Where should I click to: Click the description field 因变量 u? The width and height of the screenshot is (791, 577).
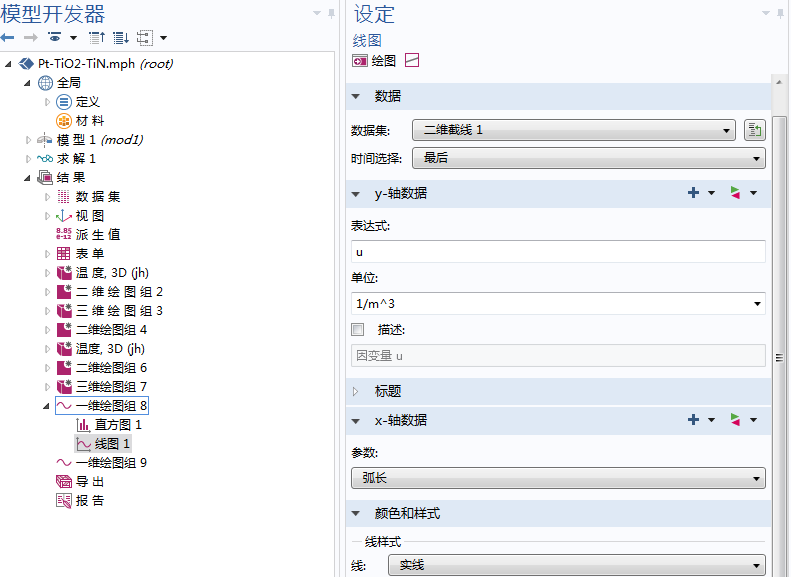558,356
